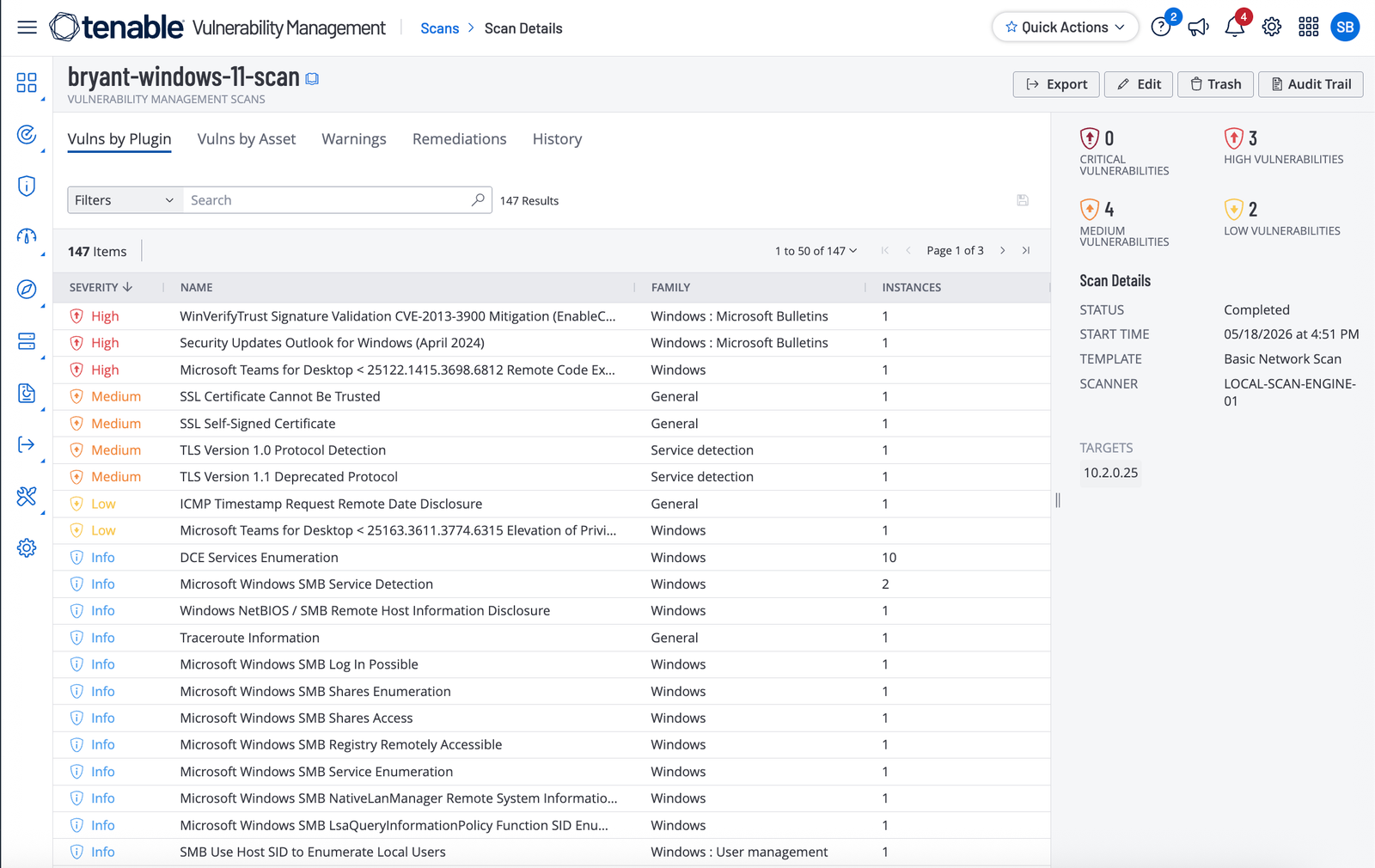Switch to the Vulns by Asset tab
Screen dimensions: 1375x868
tap(247, 139)
